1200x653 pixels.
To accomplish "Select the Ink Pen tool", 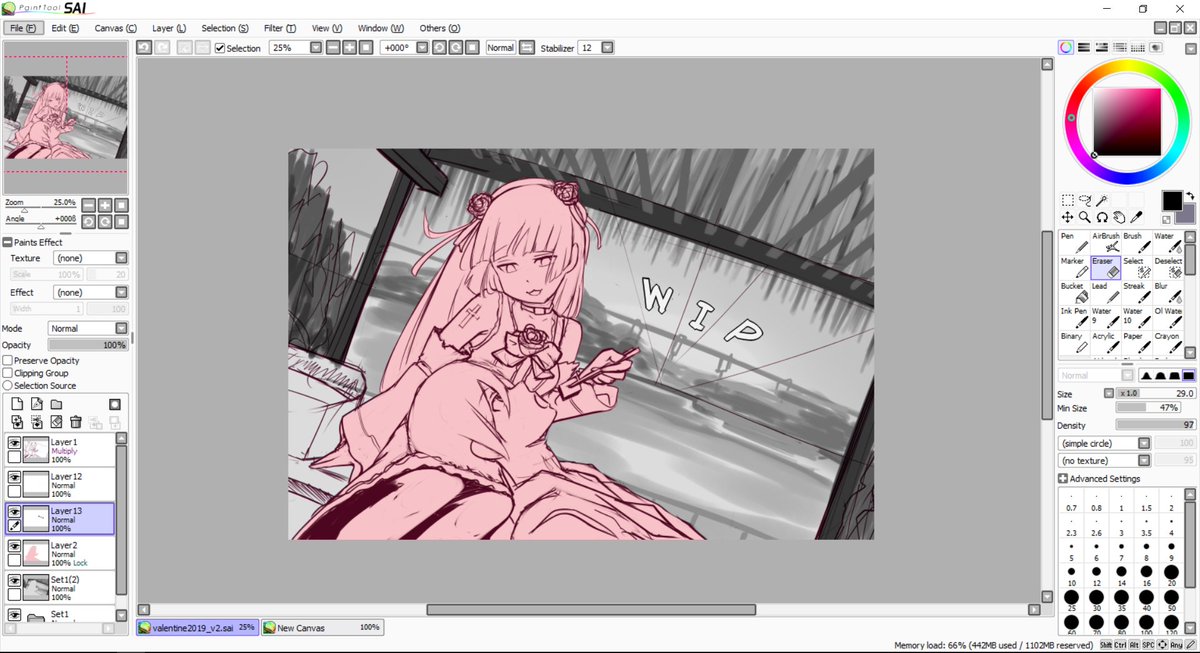I will tap(1074, 317).
